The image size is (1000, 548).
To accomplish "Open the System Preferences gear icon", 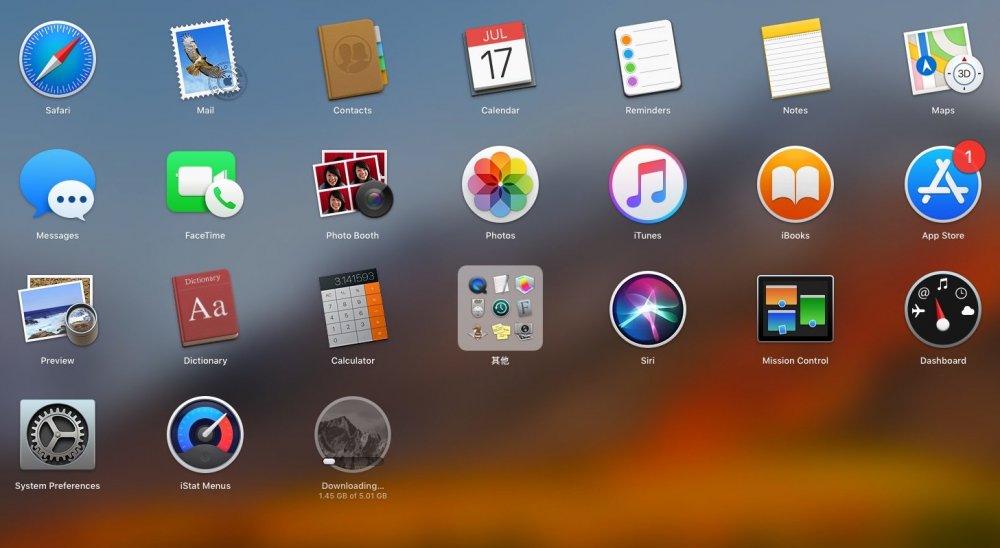I will [x=57, y=434].
